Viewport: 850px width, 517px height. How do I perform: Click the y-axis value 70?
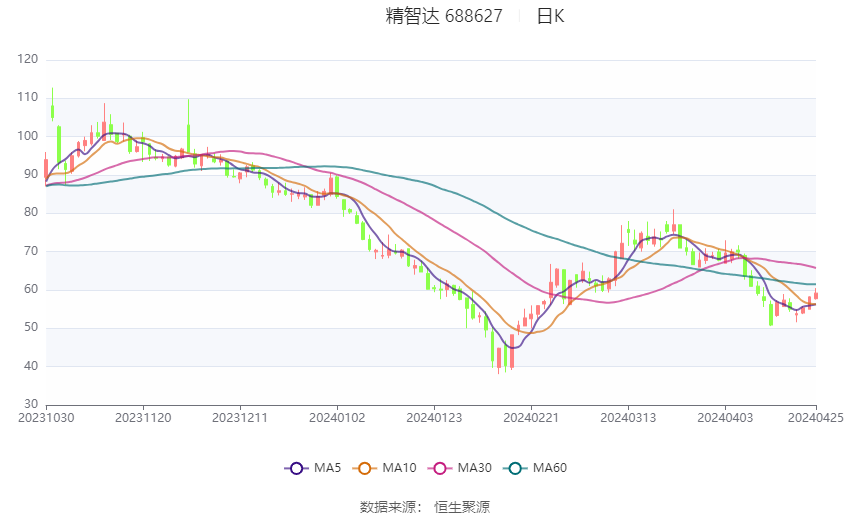[x=31, y=251]
